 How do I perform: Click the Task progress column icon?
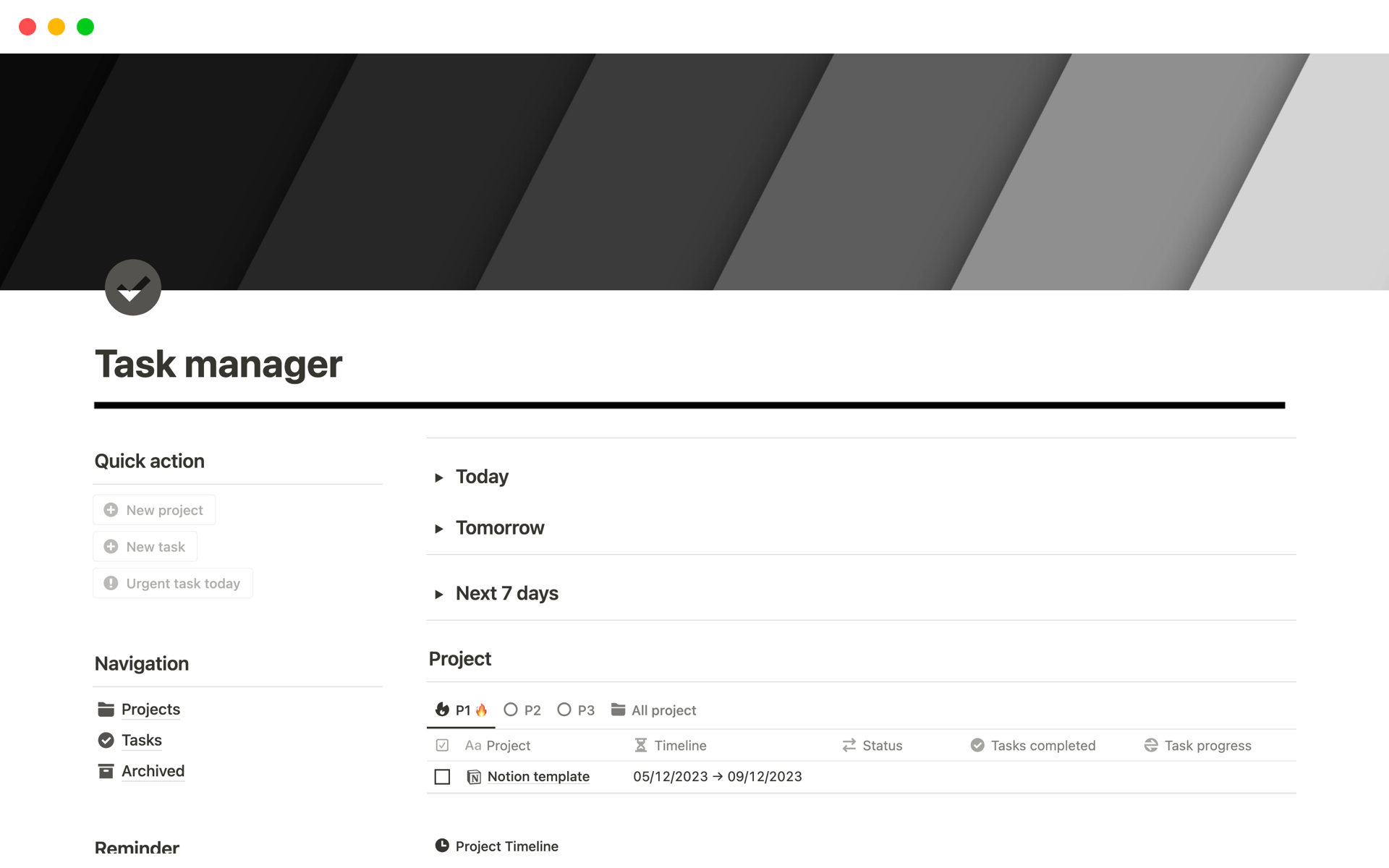click(x=1153, y=745)
